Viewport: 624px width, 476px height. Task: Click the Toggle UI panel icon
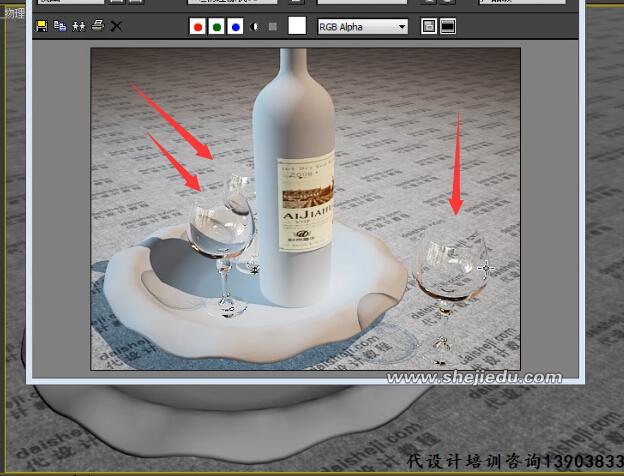tap(448, 26)
